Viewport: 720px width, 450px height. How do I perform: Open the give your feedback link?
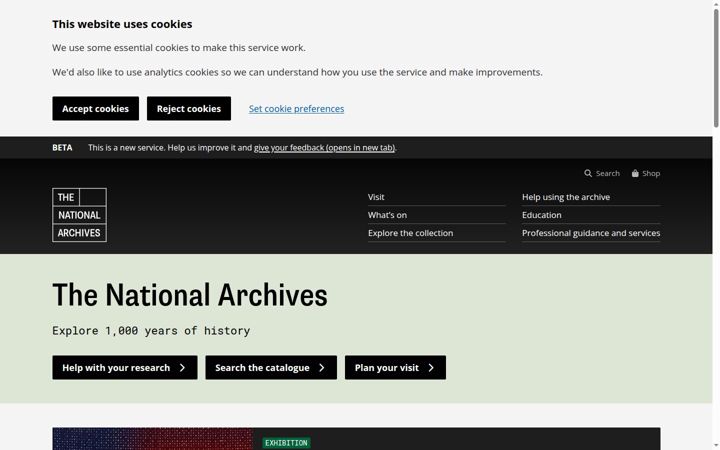click(325, 148)
